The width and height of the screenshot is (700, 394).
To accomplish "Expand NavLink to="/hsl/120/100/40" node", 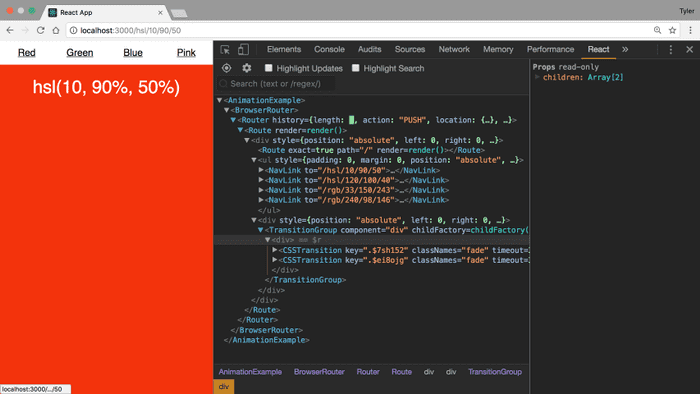I will click(x=261, y=180).
